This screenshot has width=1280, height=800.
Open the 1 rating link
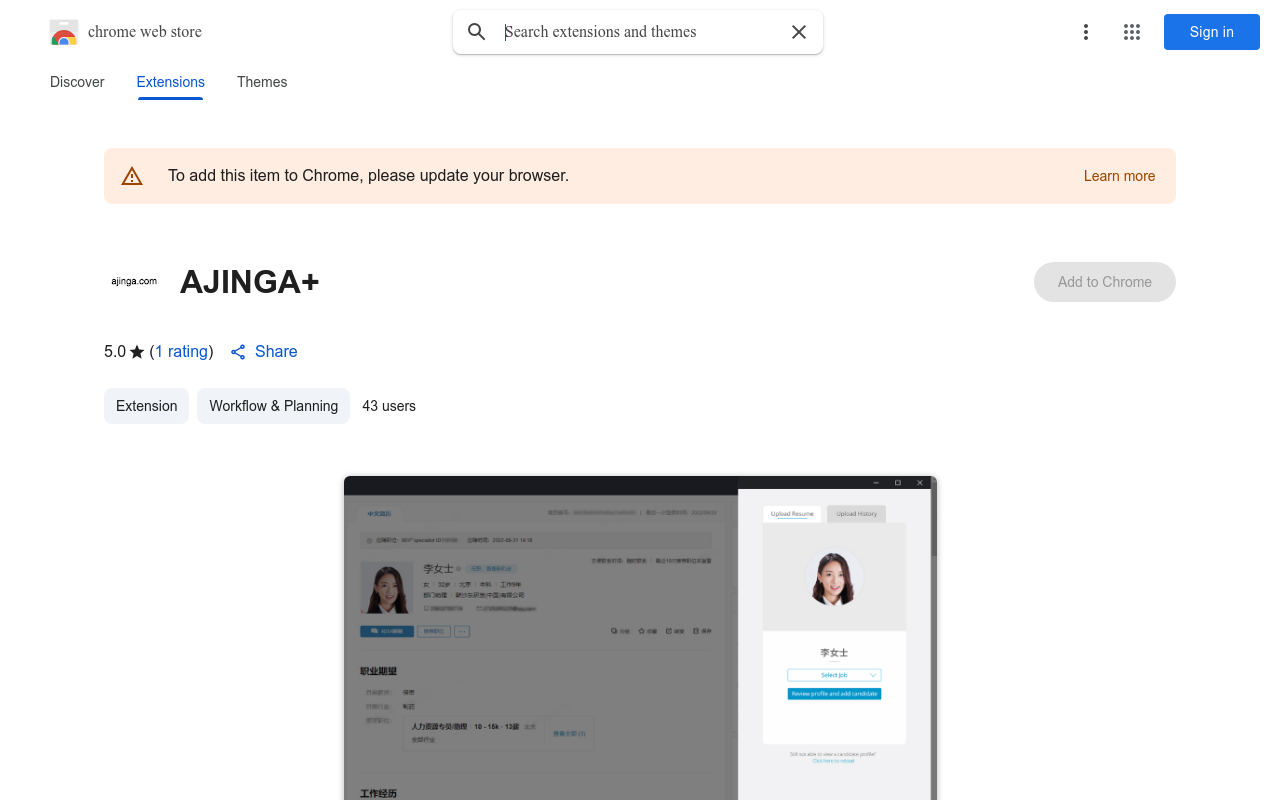click(181, 351)
